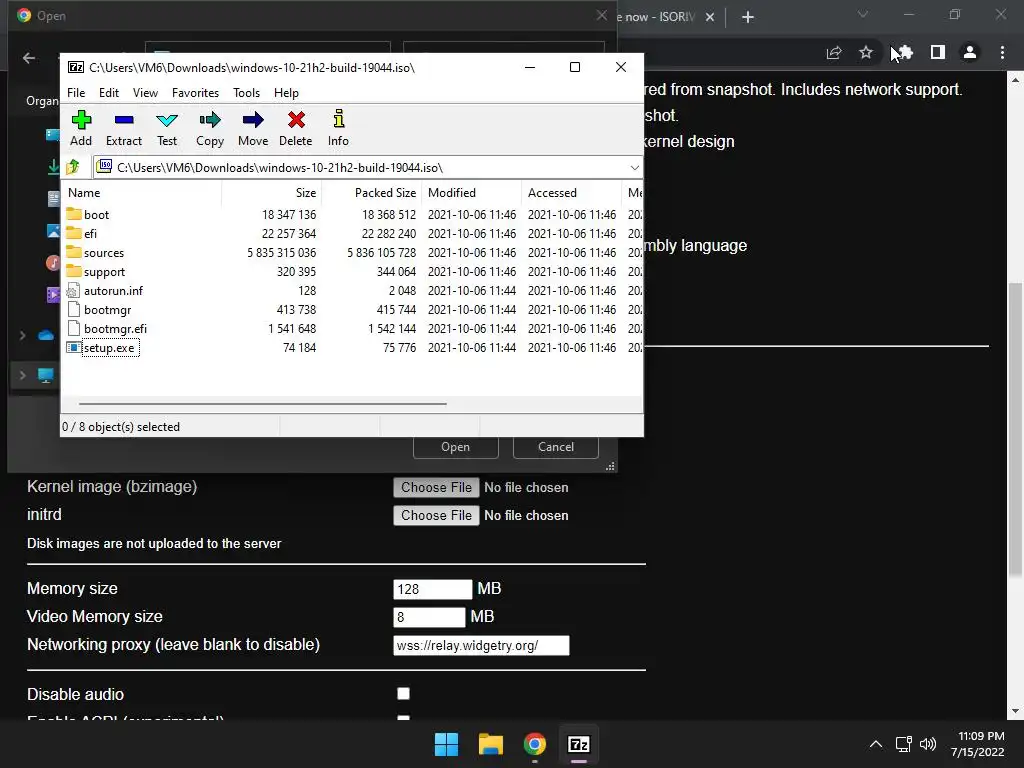Image resolution: width=1024 pixels, height=768 pixels.
Task: Open the Edit menu in 7-Zip
Action: coord(109,93)
